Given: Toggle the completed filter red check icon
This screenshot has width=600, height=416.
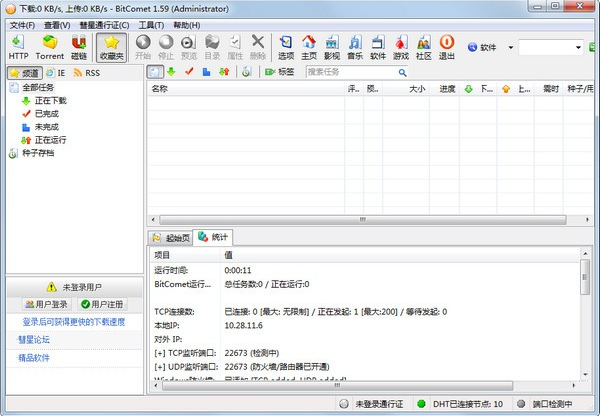Looking at the screenshot, I should tap(189, 72).
